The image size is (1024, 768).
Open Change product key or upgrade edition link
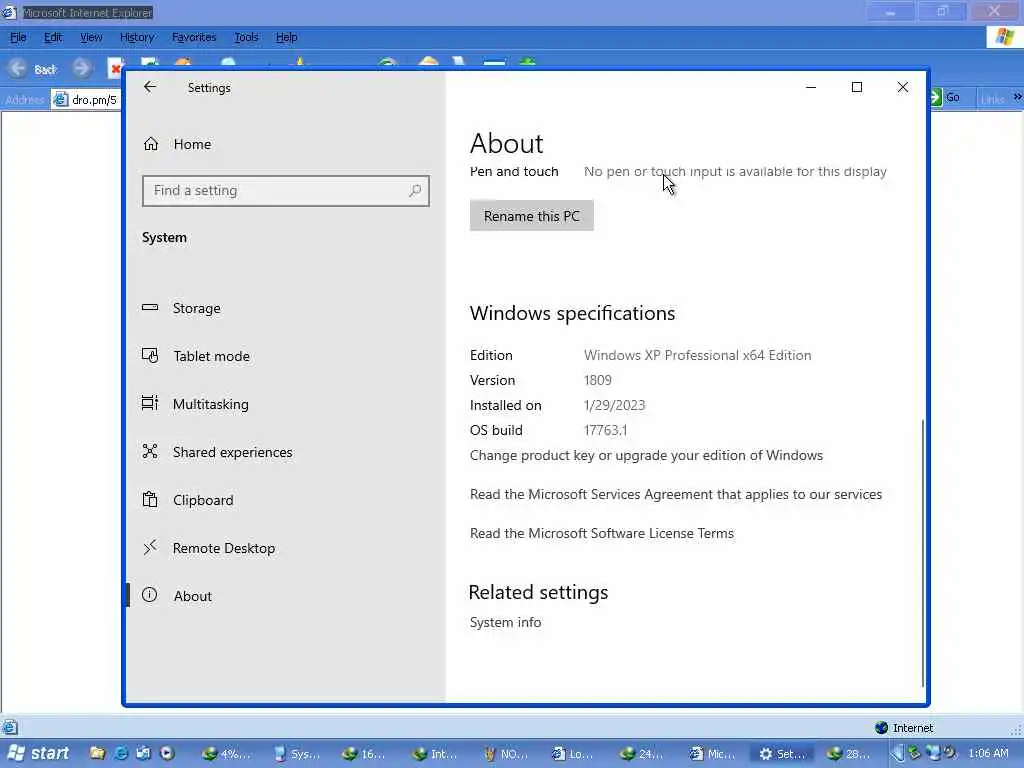(x=646, y=455)
